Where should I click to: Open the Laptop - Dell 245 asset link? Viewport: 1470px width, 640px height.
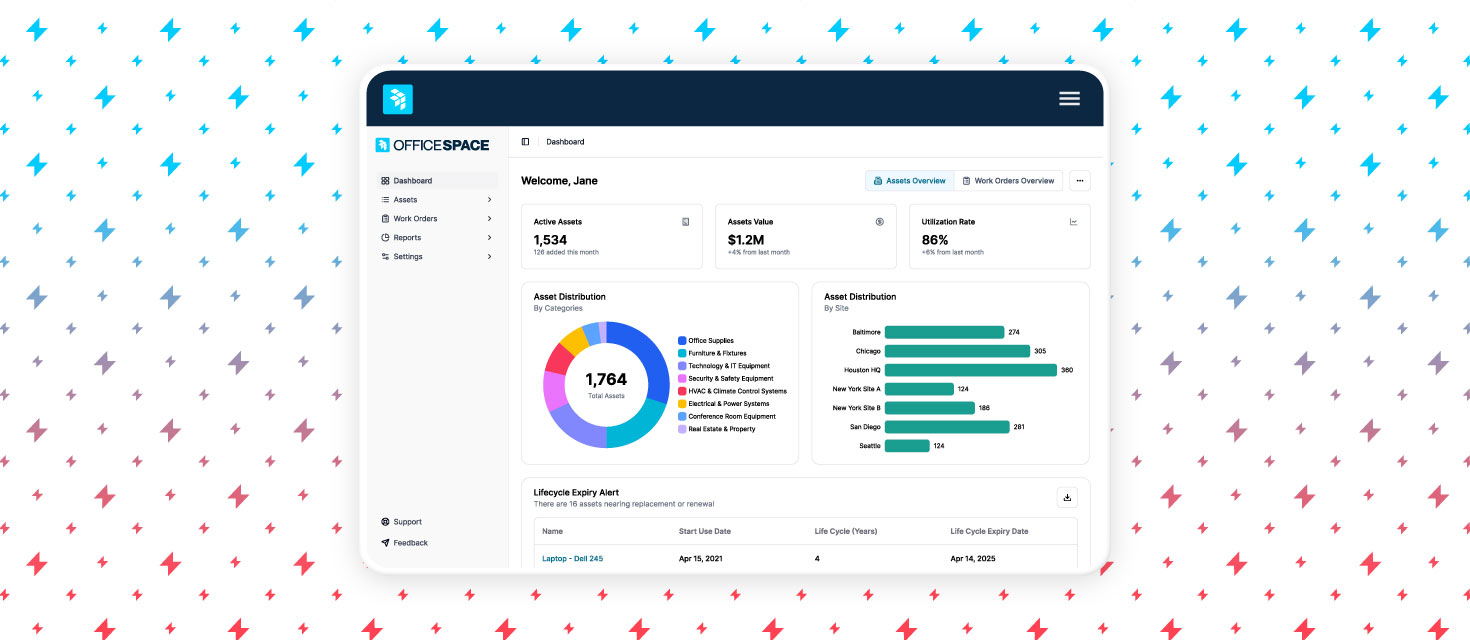[573, 558]
